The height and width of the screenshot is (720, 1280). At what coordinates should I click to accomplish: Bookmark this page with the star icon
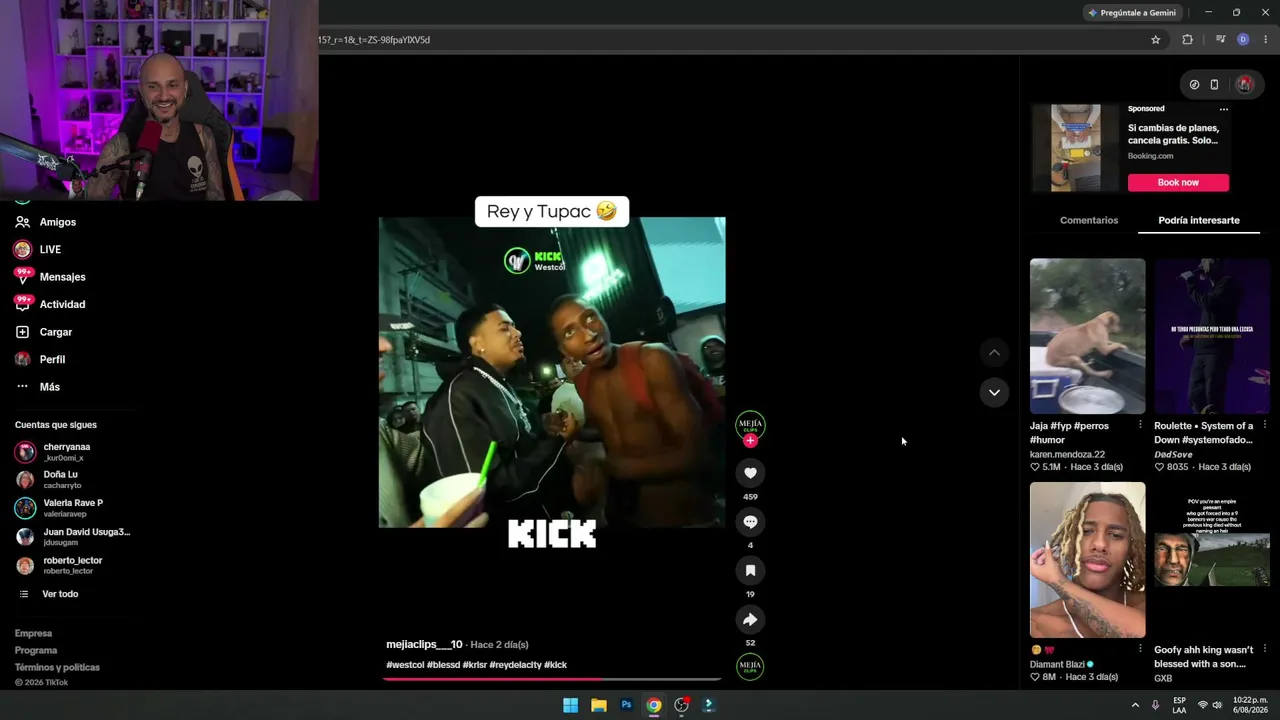tap(1156, 40)
